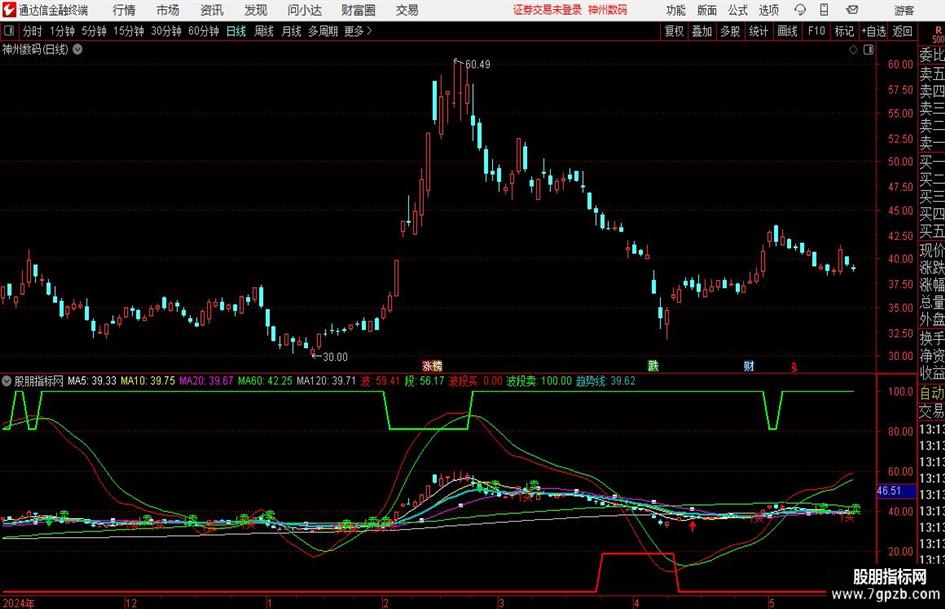The width and height of the screenshot is (945, 609).
Task: Click the 画线 drawing toolbar button
Action: pyautogui.click(x=788, y=31)
